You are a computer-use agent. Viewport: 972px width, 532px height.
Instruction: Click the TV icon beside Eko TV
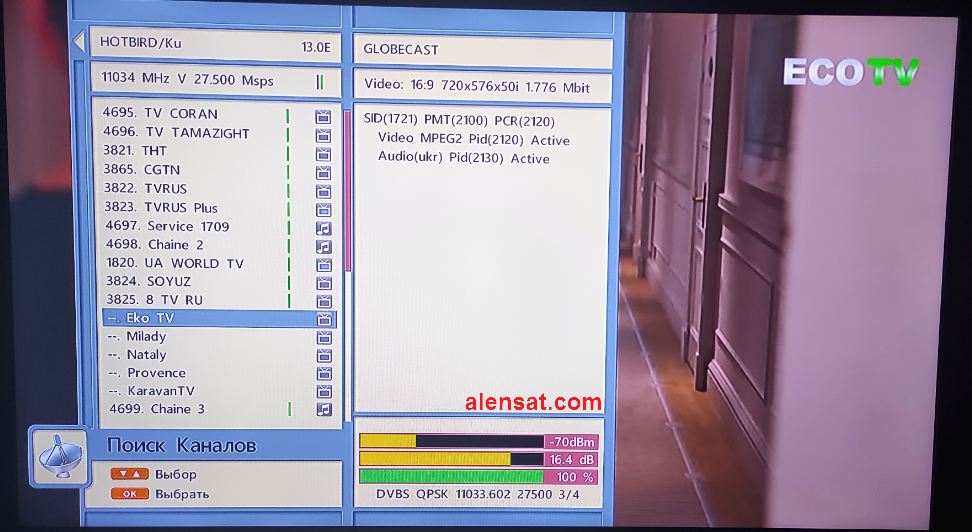click(323, 319)
